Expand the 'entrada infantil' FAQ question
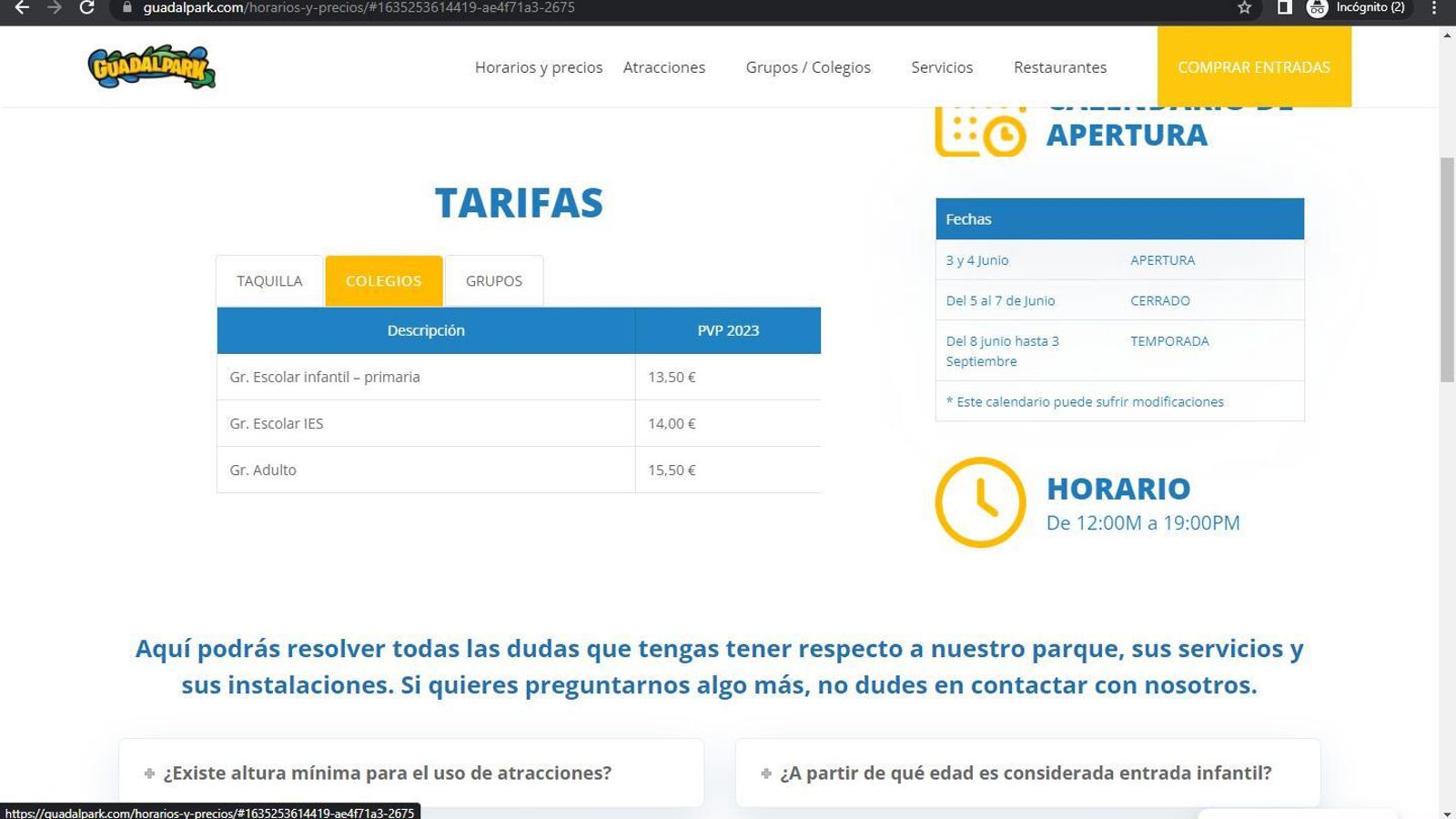Screen dimensions: 1456x819 [1026, 773]
